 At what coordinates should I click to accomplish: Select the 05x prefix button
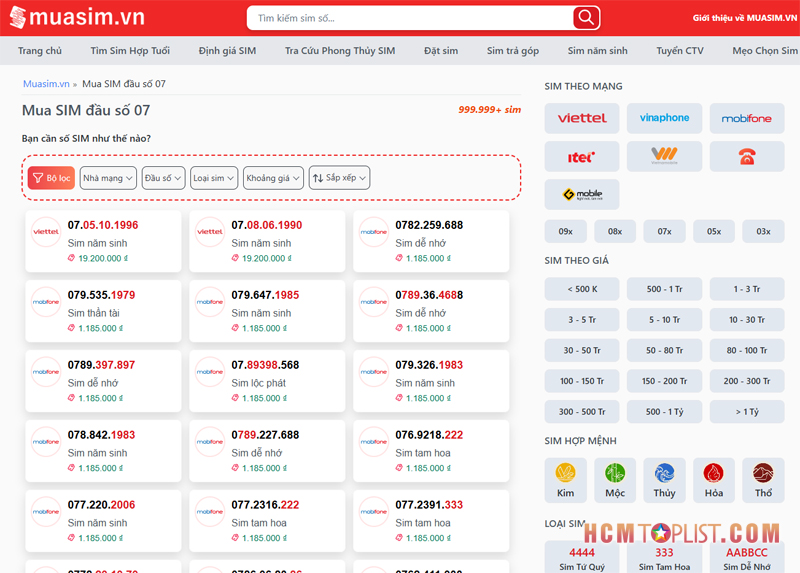[x=714, y=231]
